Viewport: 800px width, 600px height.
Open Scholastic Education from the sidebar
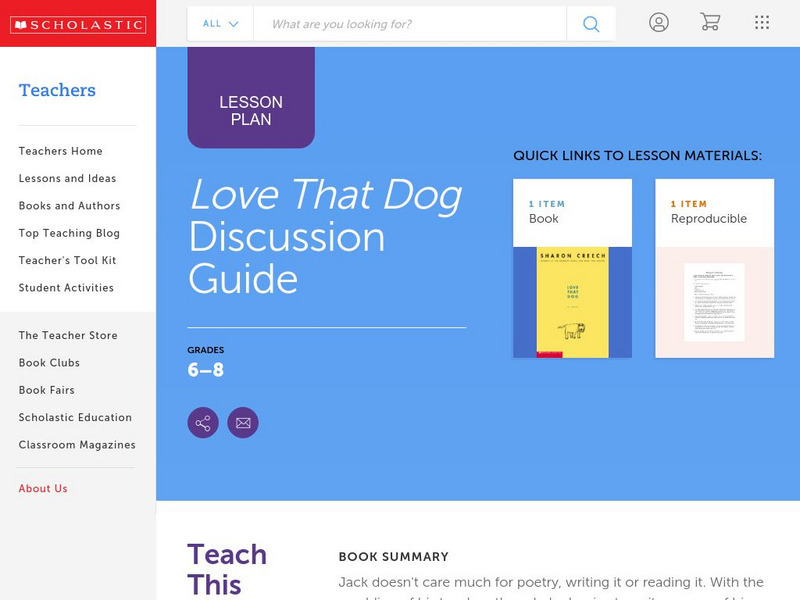click(x=75, y=417)
